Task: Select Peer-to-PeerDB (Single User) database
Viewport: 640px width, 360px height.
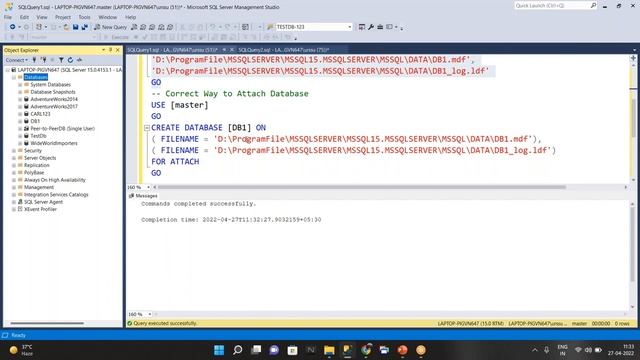Action: pos(62,129)
